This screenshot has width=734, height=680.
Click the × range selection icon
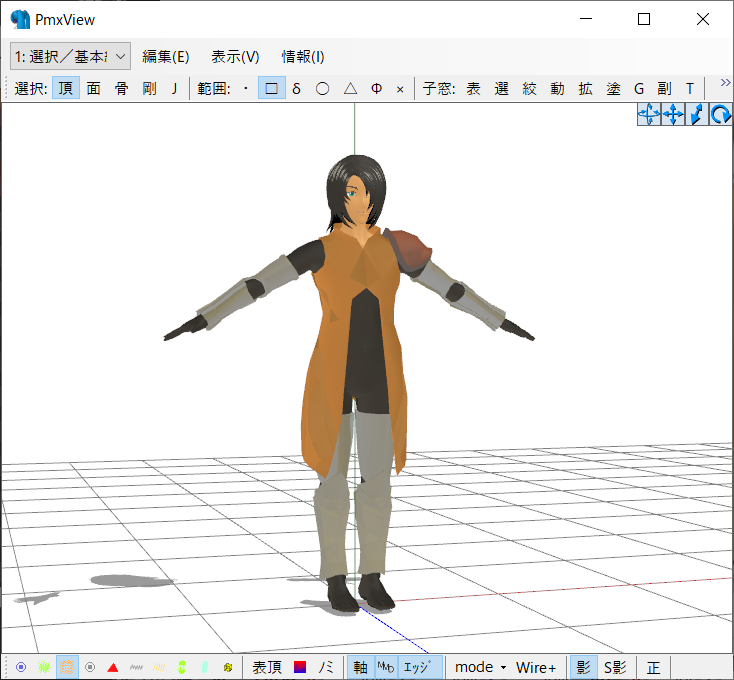click(400, 88)
